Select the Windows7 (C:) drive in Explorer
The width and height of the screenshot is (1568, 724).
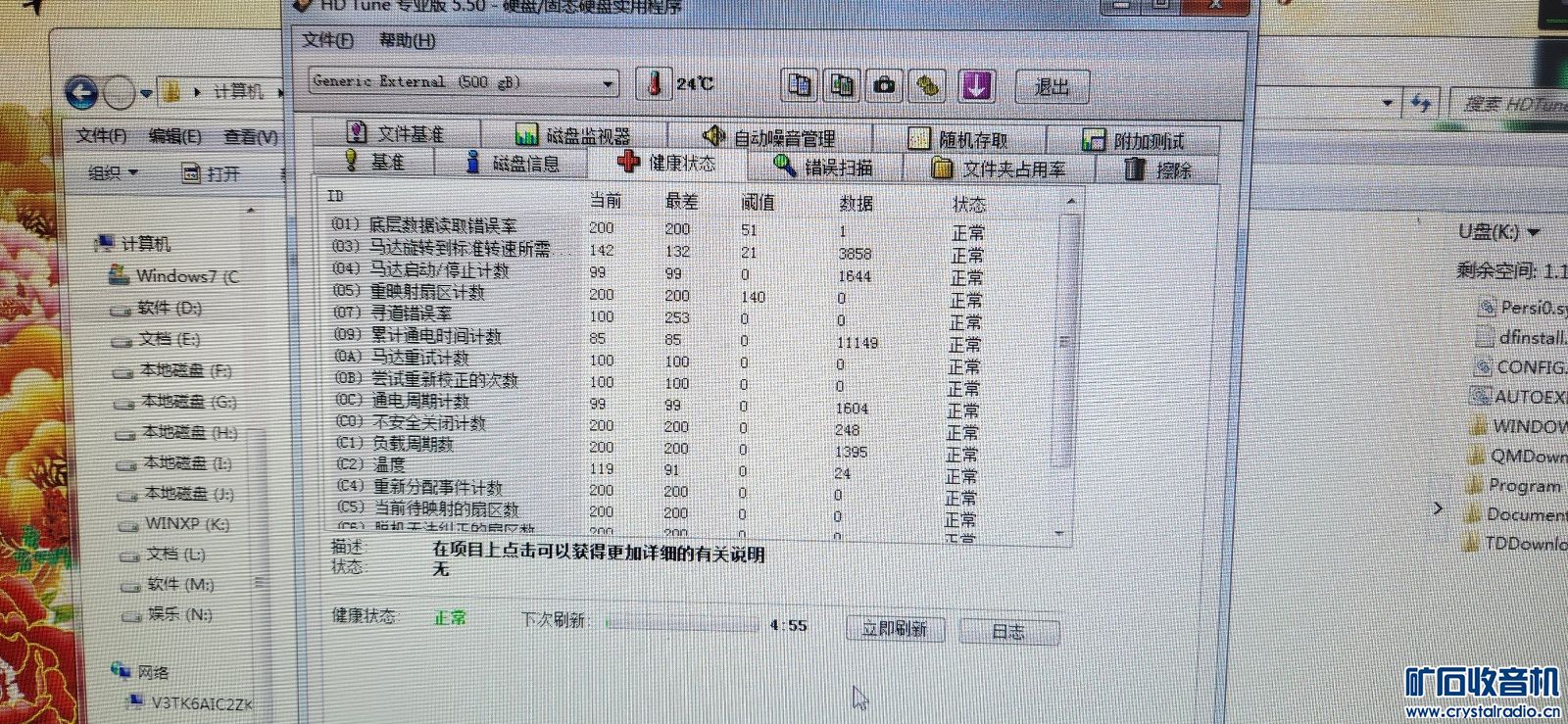[174, 276]
